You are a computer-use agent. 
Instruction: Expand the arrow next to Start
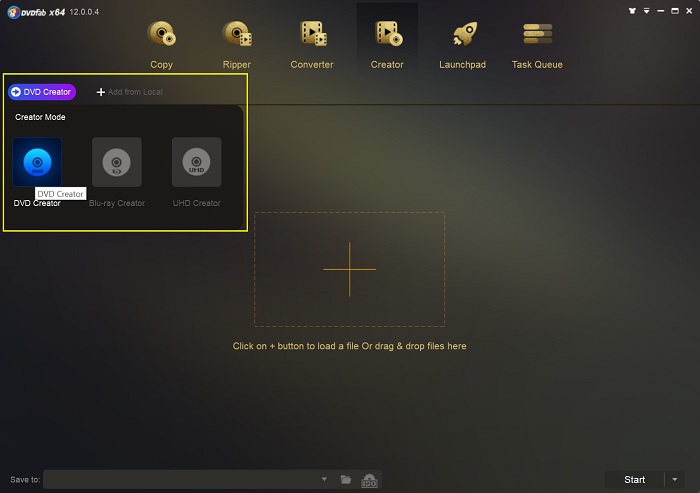[x=674, y=480]
